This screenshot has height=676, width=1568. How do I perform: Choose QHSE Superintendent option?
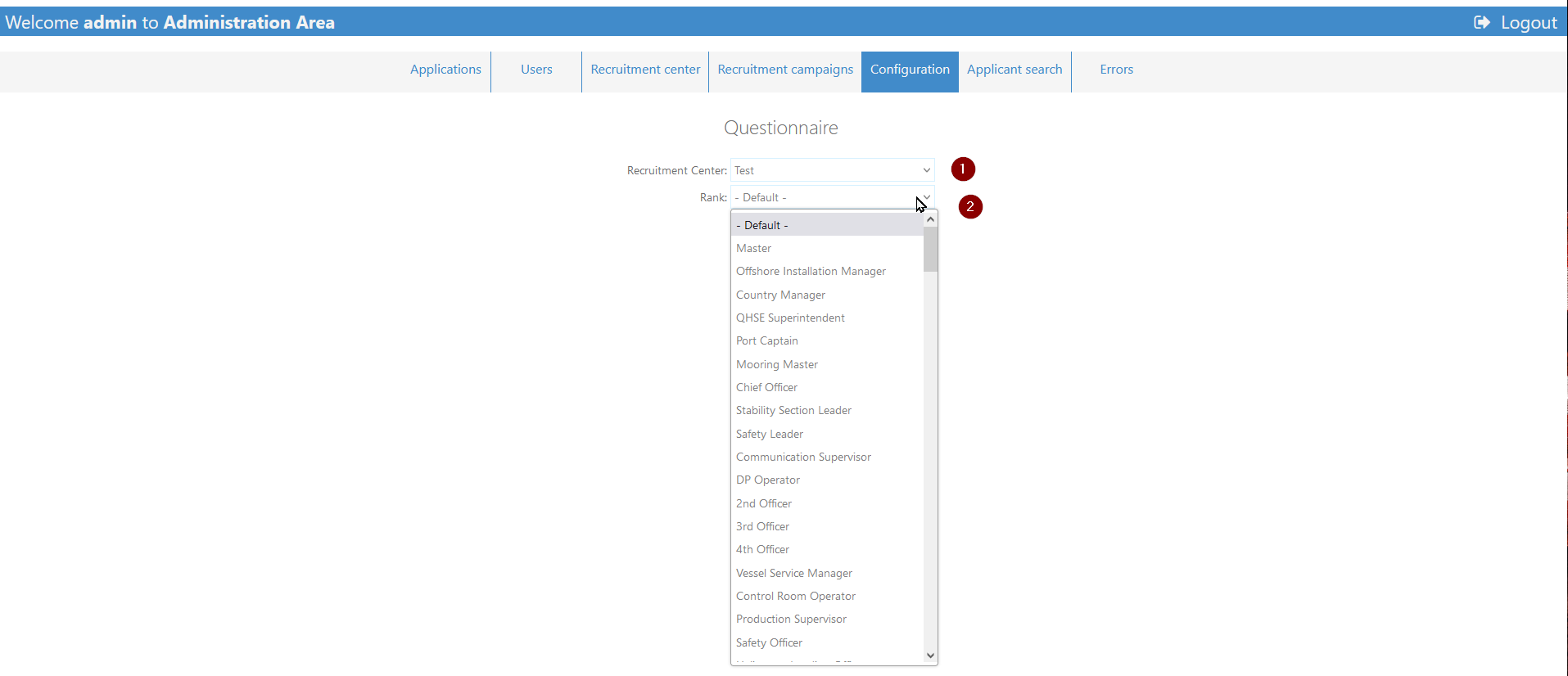pyautogui.click(x=827, y=318)
